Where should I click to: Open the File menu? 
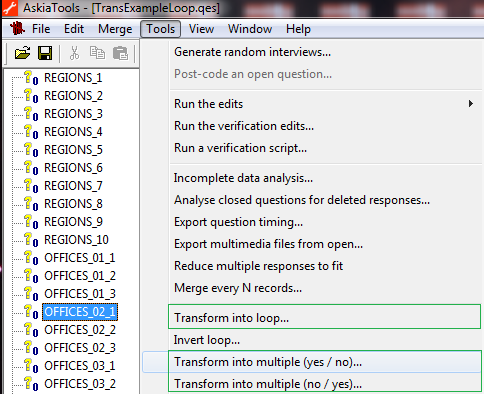click(41, 29)
